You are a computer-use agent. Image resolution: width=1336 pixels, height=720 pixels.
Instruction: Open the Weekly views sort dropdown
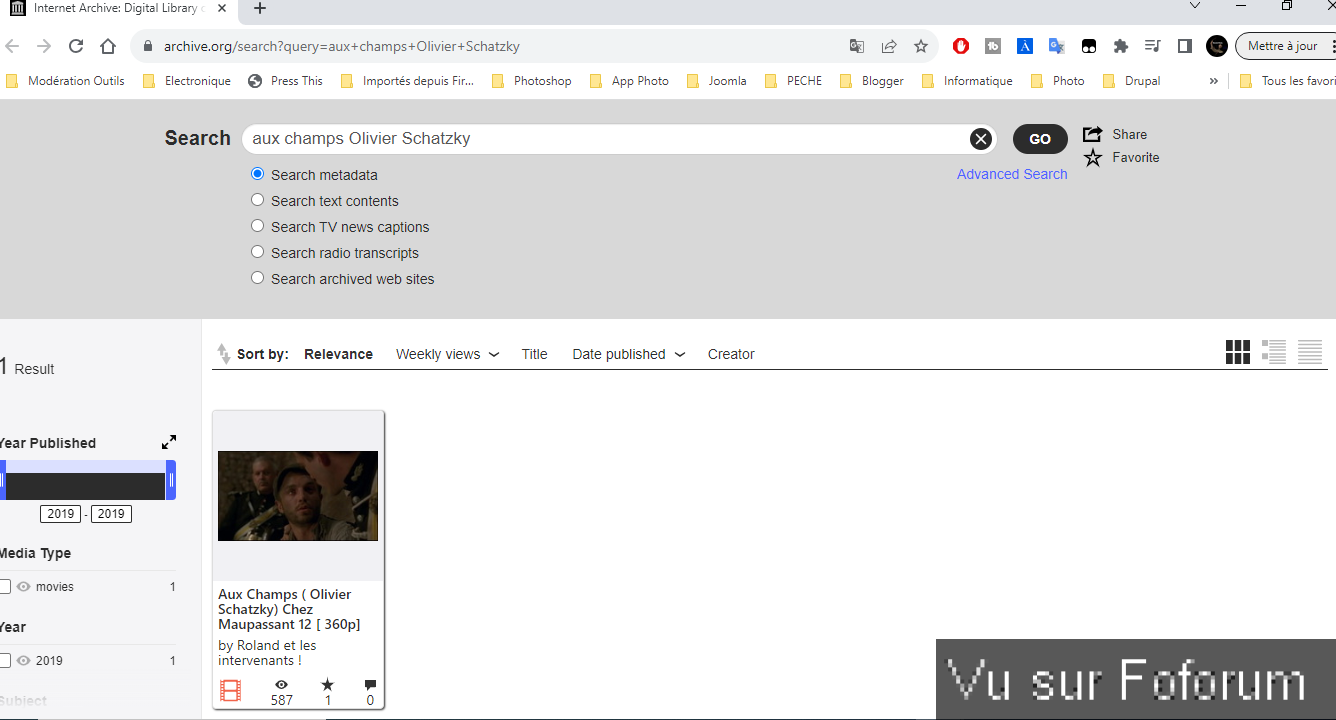pos(447,354)
